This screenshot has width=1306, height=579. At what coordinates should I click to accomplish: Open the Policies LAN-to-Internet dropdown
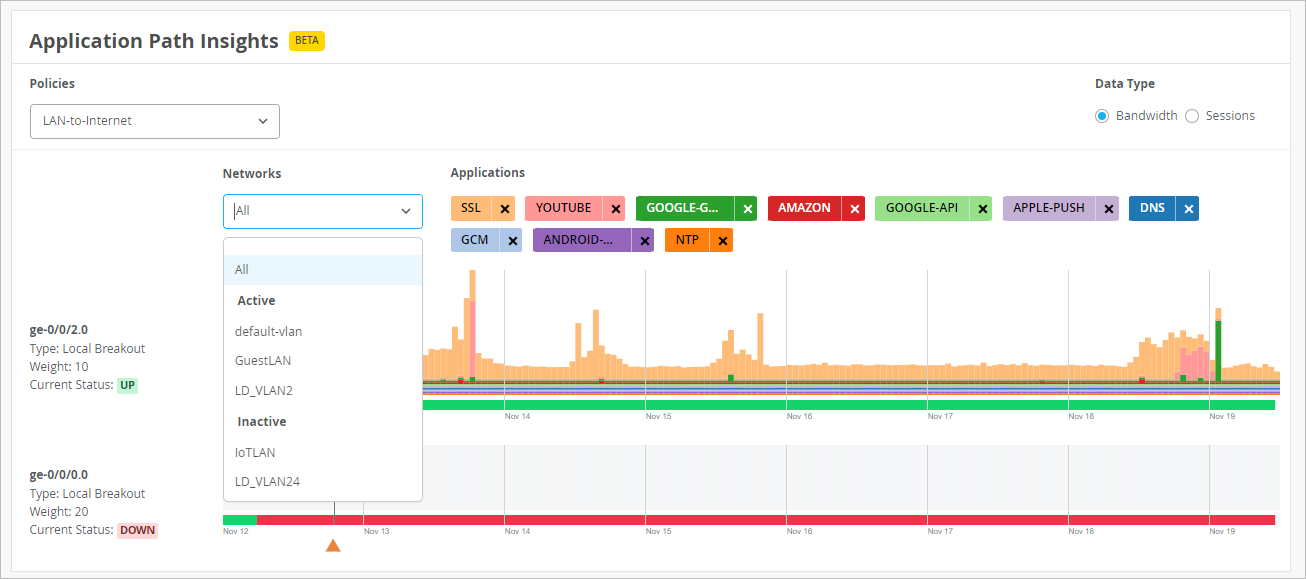[155, 121]
